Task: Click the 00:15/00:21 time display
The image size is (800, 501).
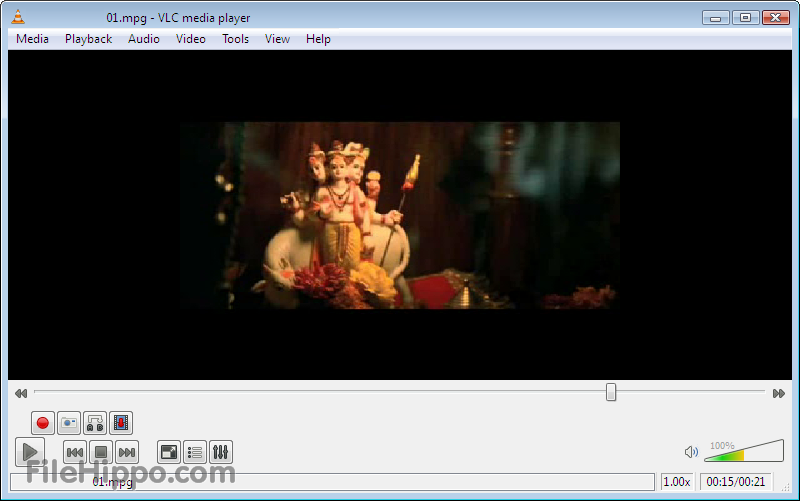Action: pos(736,482)
